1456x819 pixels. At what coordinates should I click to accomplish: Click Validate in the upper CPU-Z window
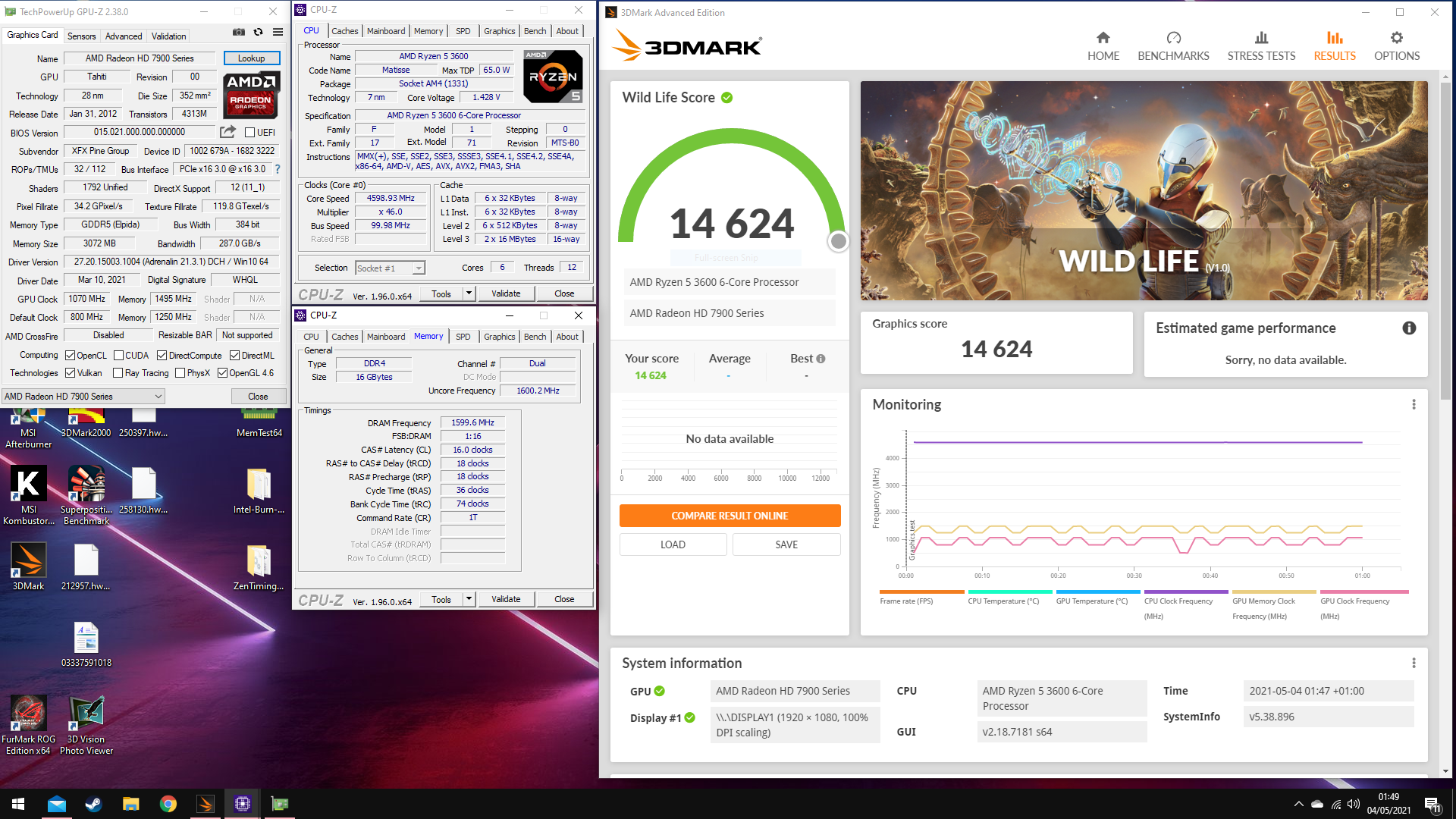(506, 293)
